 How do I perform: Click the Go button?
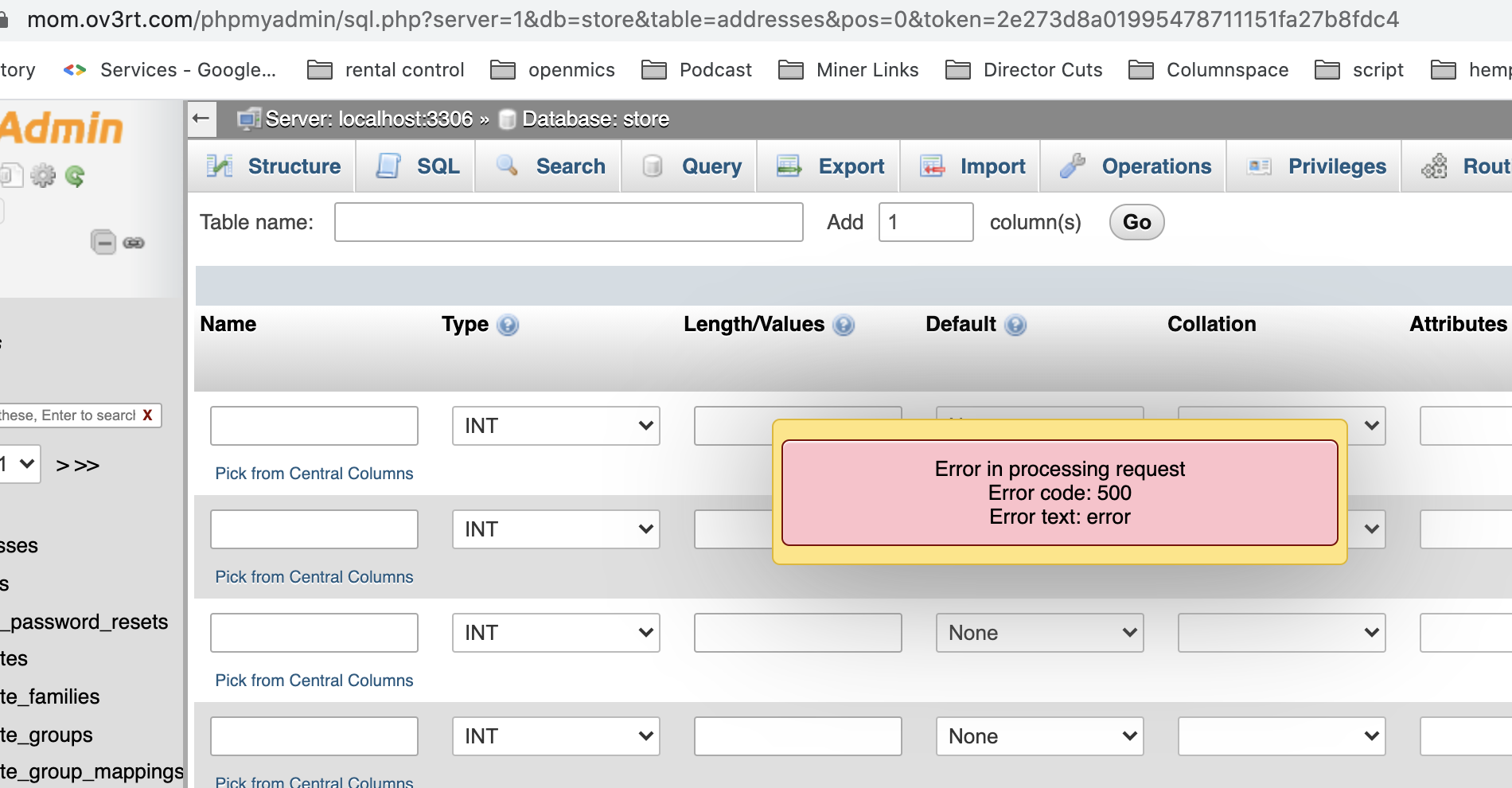tap(1137, 222)
